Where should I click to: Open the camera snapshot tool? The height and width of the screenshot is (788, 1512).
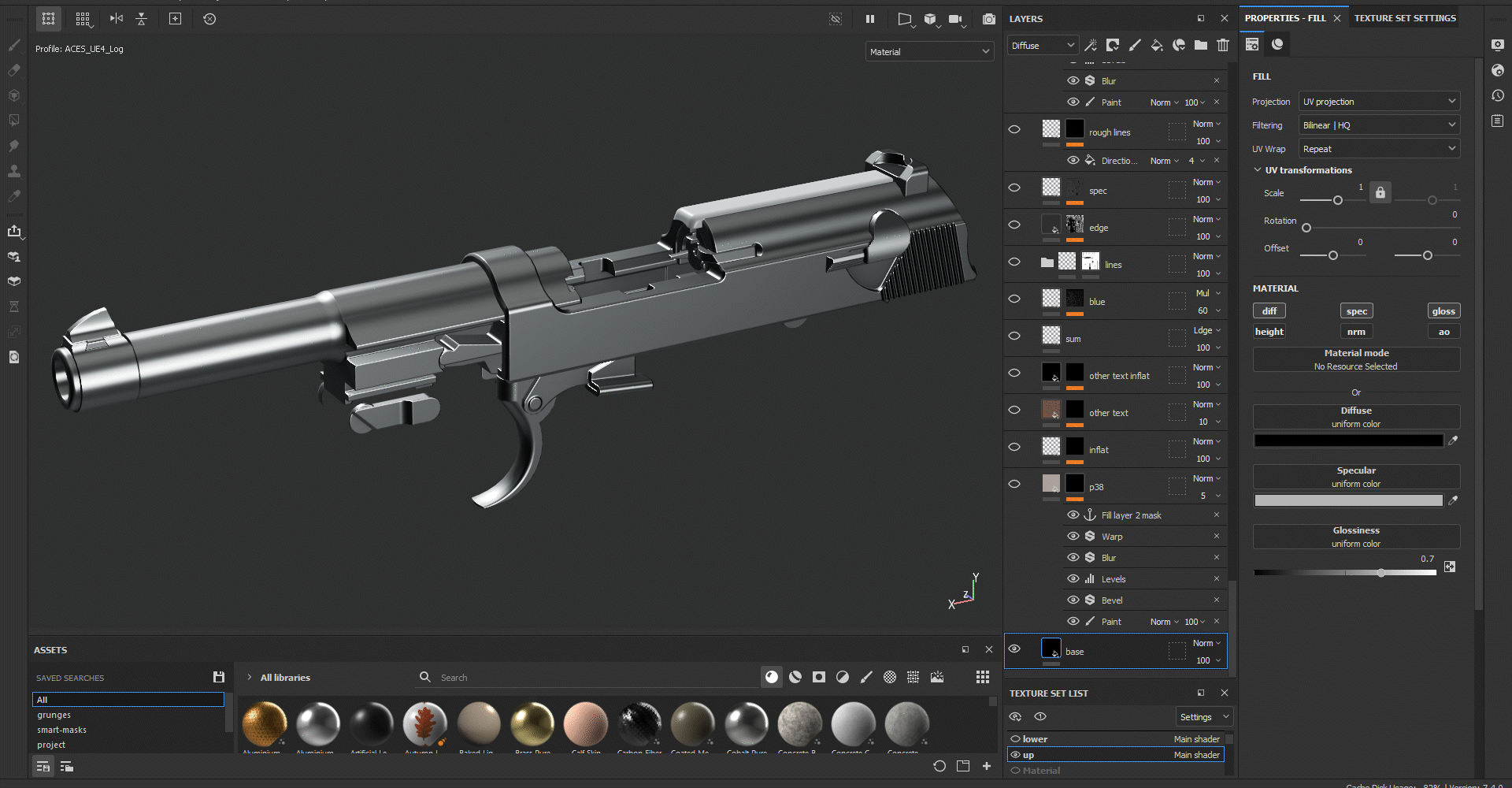click(988, 19)
